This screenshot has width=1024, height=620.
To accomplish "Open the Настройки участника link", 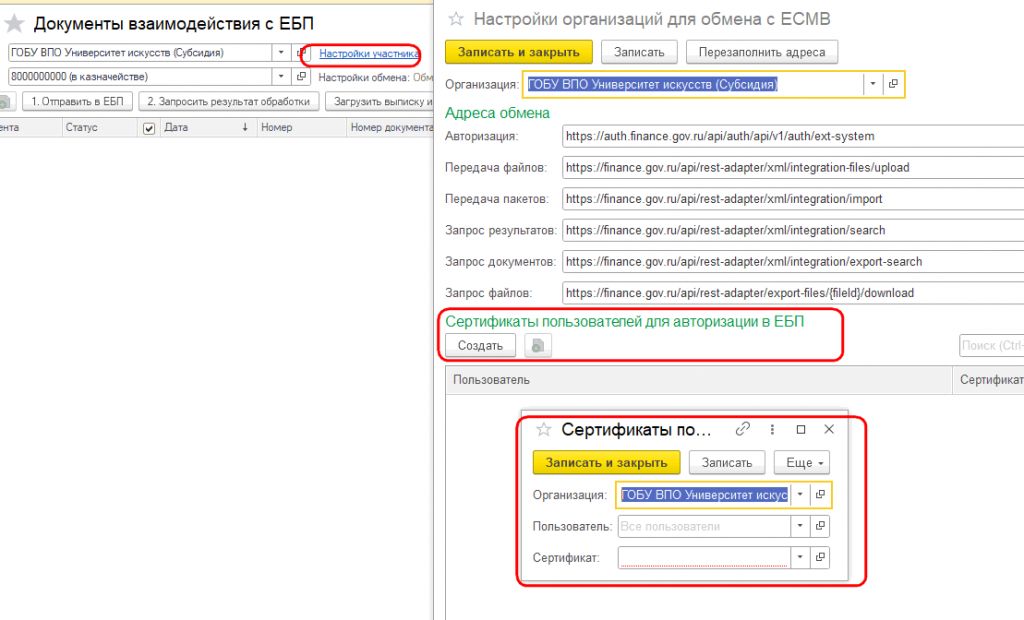I will coord(369,54).
